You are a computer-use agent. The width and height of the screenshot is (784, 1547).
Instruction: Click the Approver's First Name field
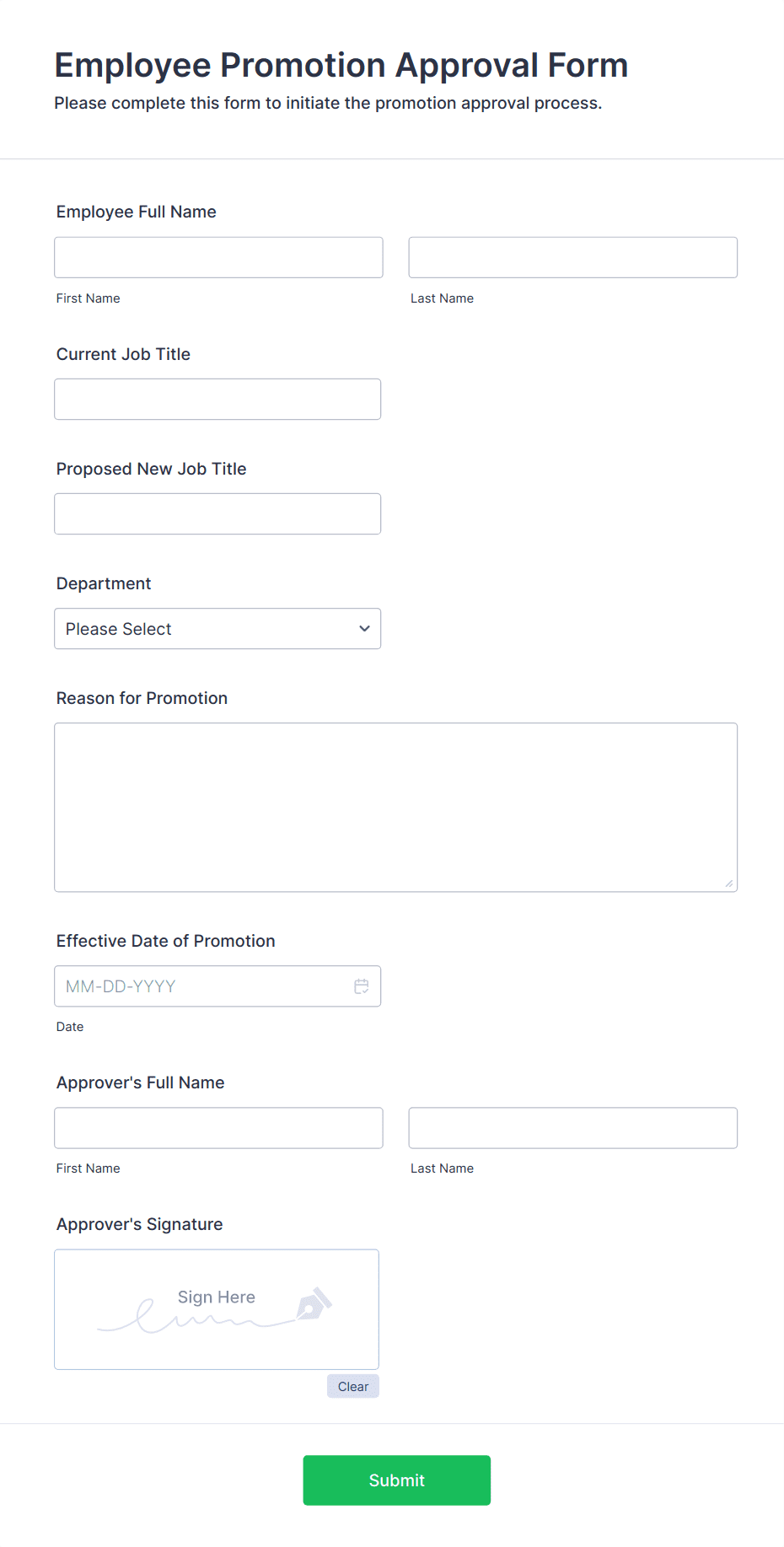(218, 1127)
